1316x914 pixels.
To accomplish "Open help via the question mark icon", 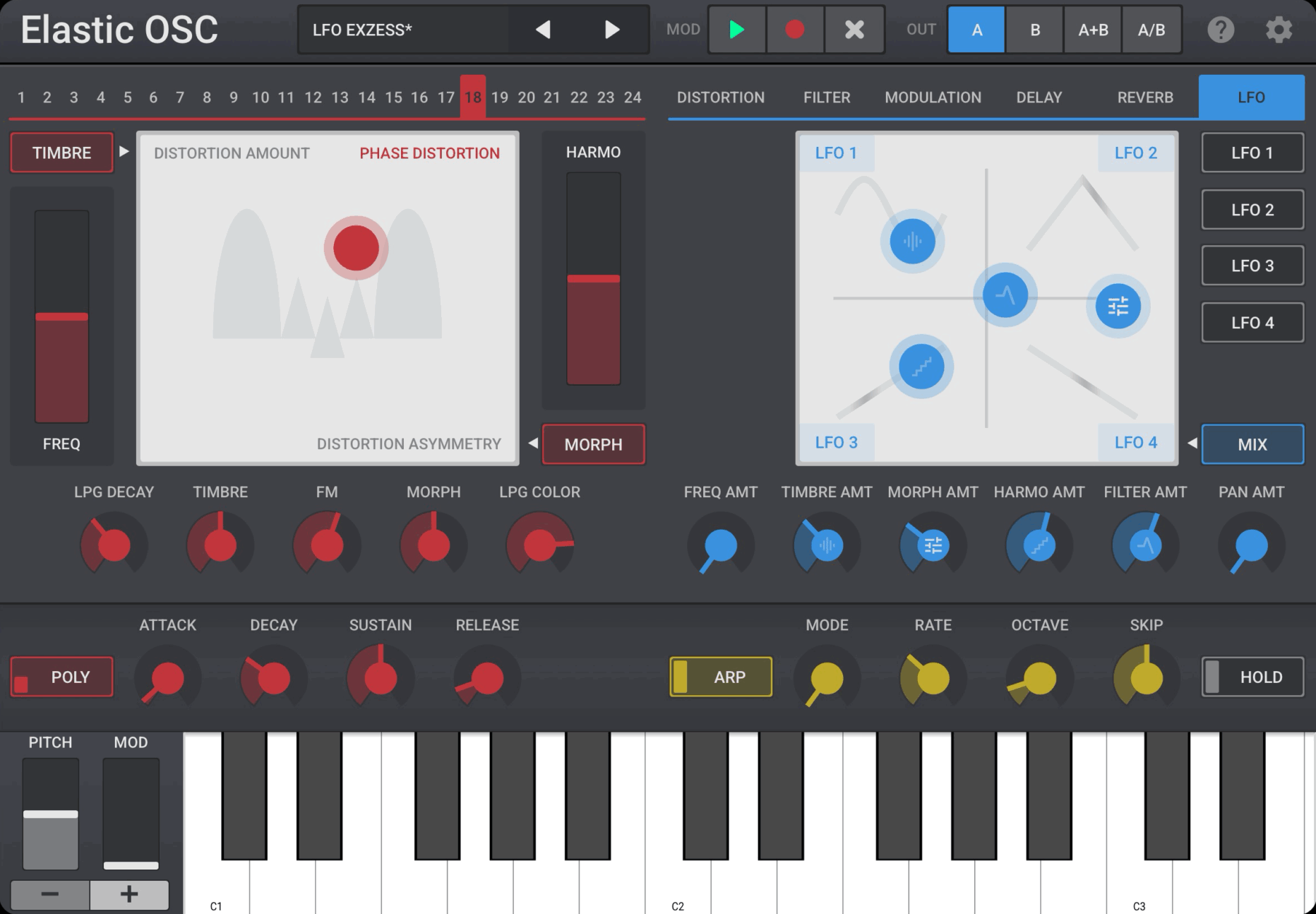I will [x=1221, y=30].
